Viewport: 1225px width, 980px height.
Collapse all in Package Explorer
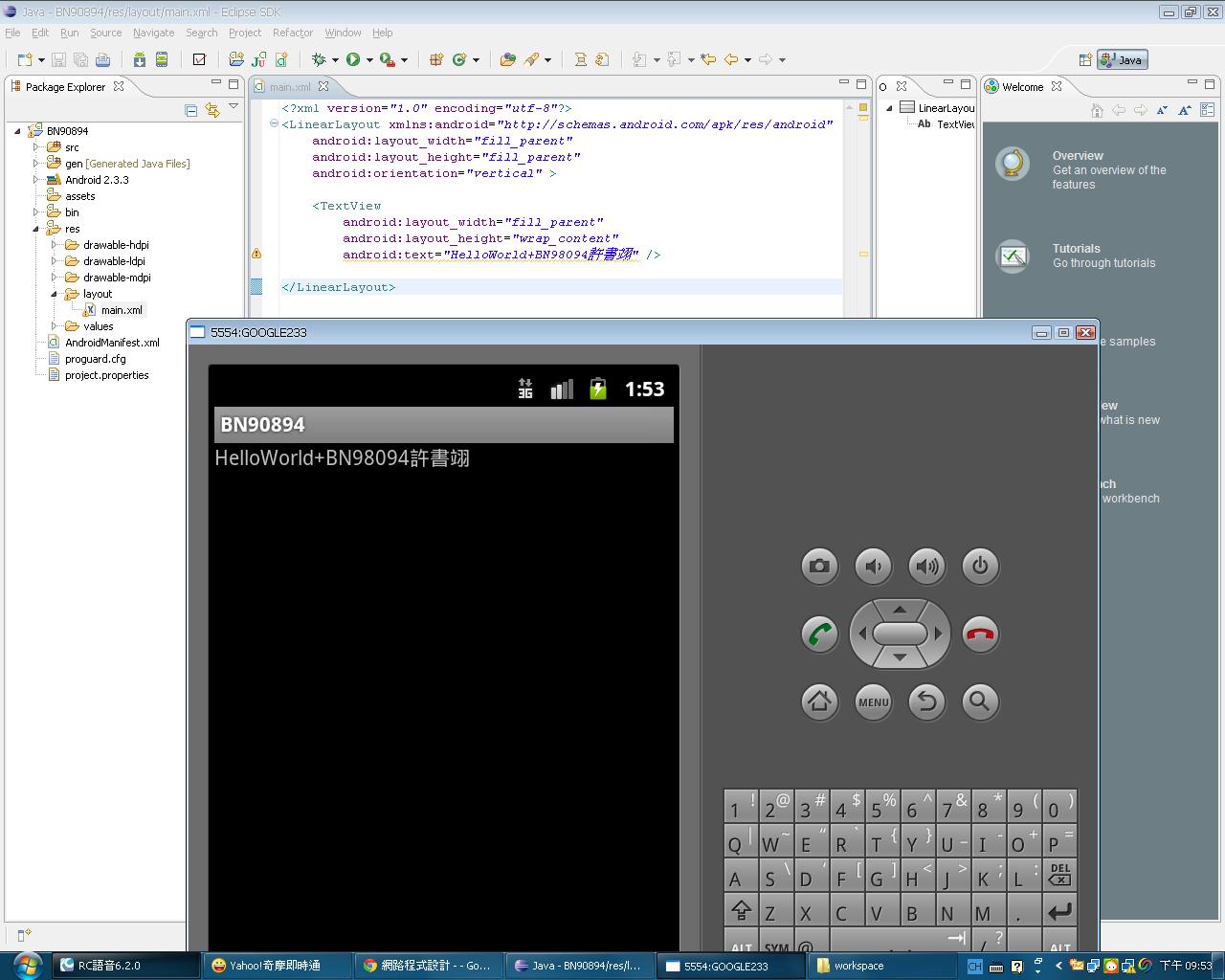[191, 110]
